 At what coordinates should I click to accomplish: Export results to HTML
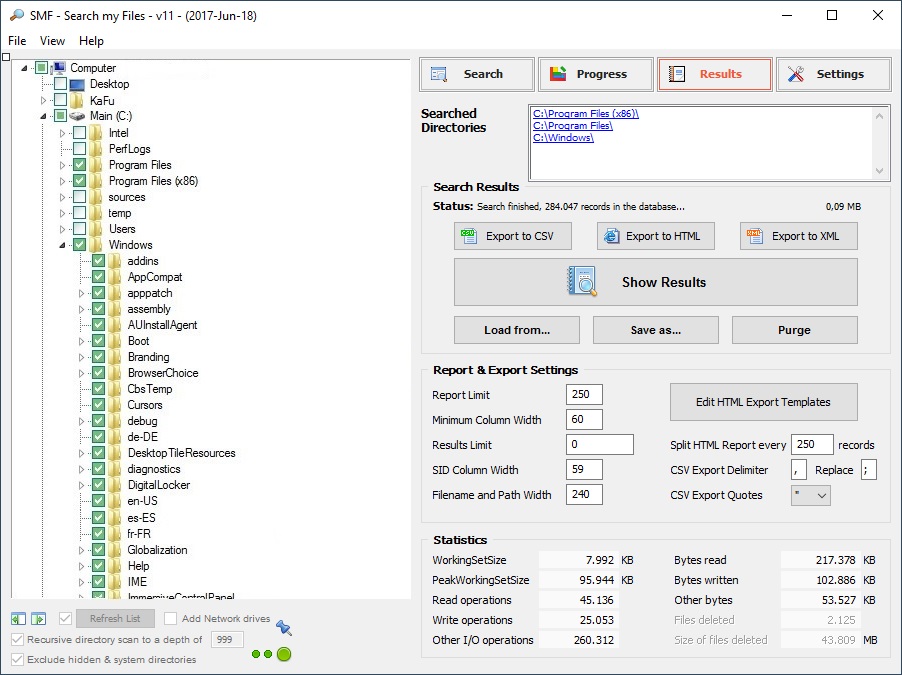pos(656,236)
